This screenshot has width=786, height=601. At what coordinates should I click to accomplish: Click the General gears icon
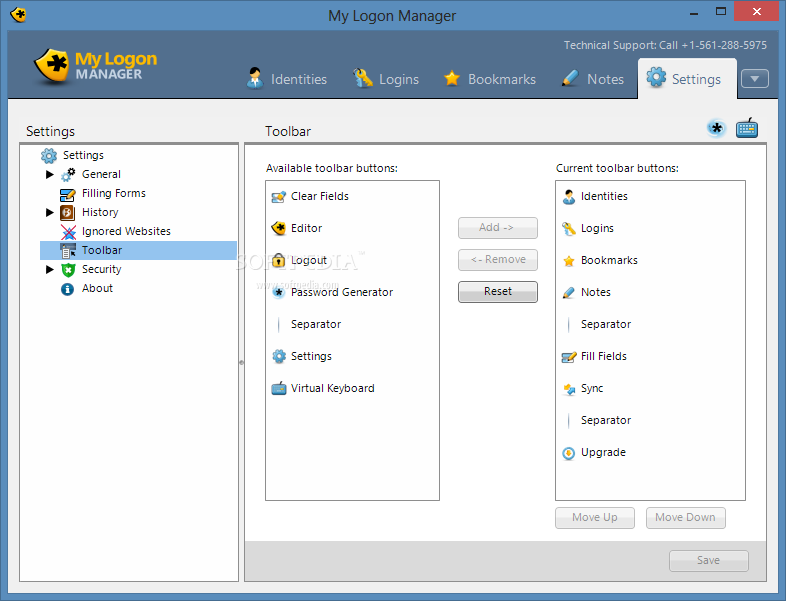(68, 174)
